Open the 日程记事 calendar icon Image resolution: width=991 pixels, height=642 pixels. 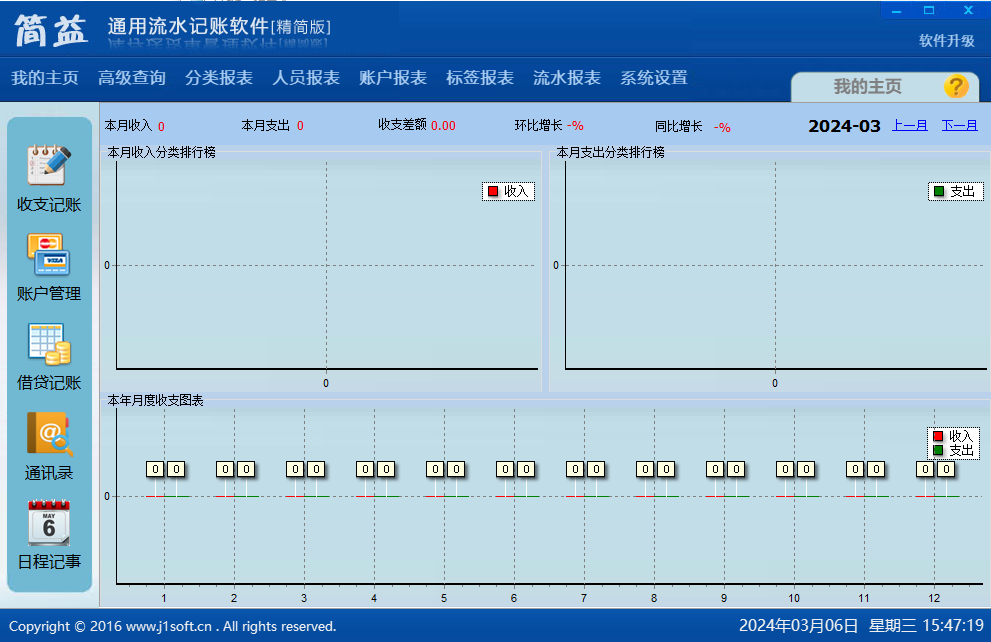point(49,523)
